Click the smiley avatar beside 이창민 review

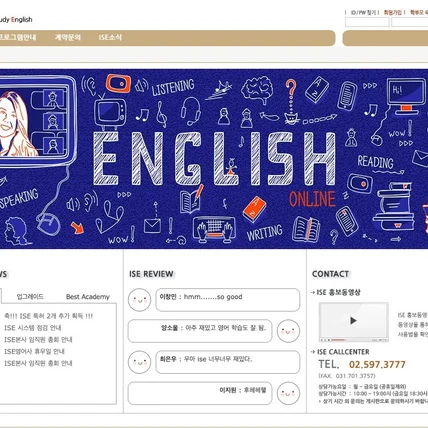pyautogui.click(x=140, y=300)
